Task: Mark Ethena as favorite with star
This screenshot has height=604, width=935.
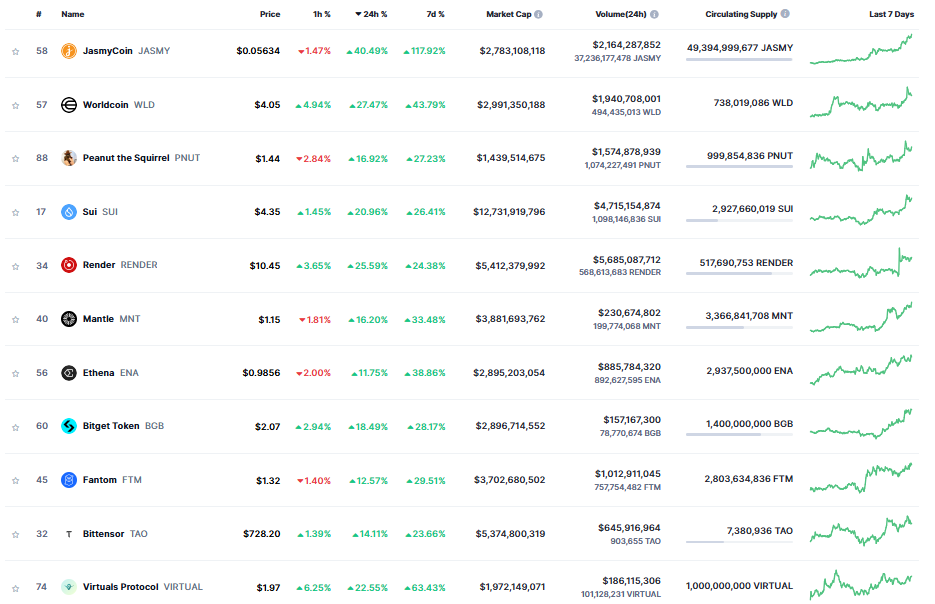Action: click(x=16, y=373)
